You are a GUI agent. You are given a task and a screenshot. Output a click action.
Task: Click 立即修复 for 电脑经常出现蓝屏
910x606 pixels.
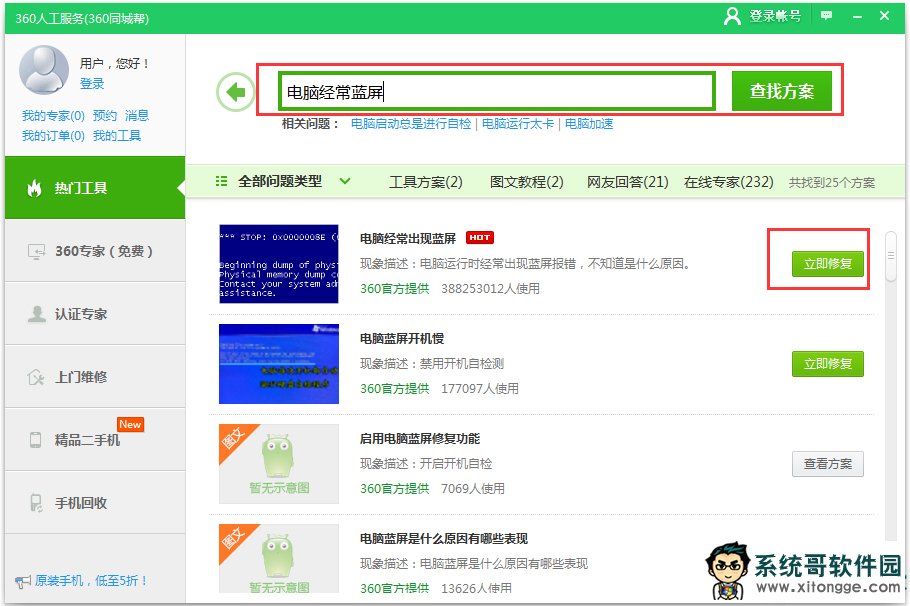[827, 264]
